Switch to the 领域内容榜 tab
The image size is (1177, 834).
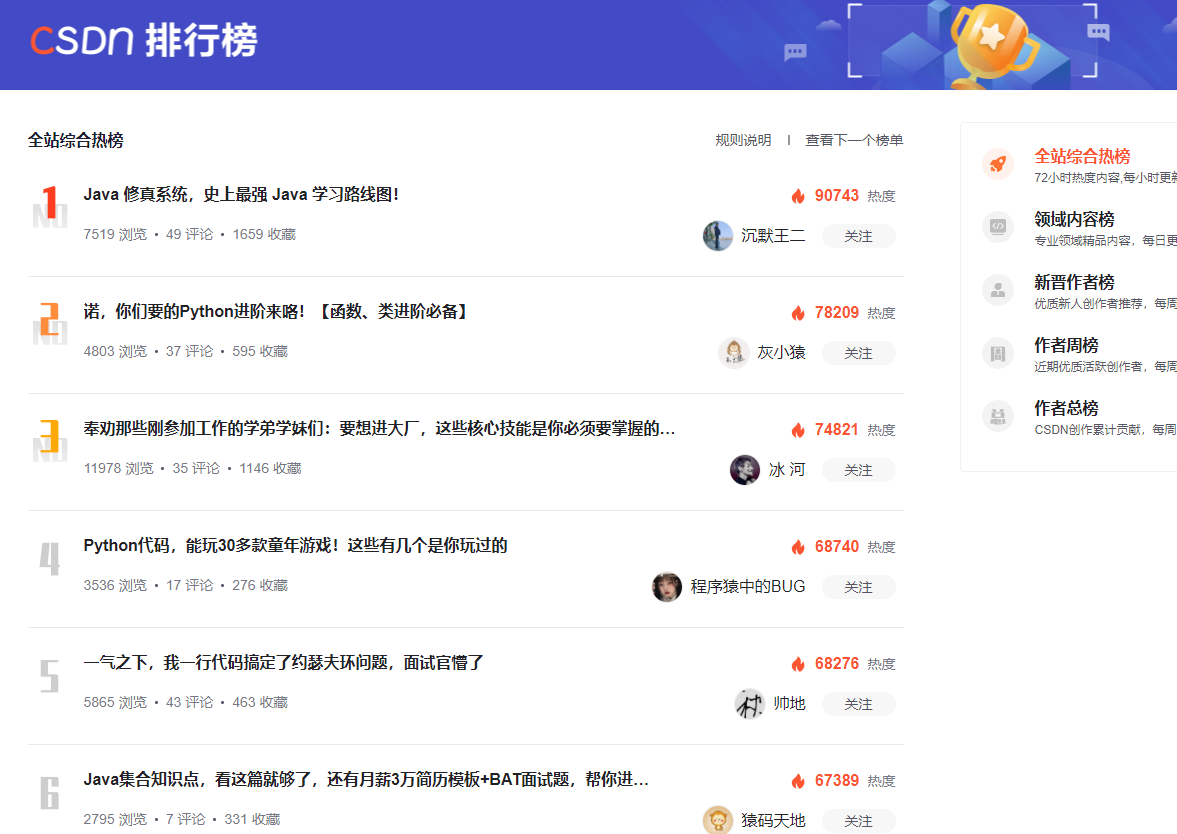click(x=1074, y=219)
